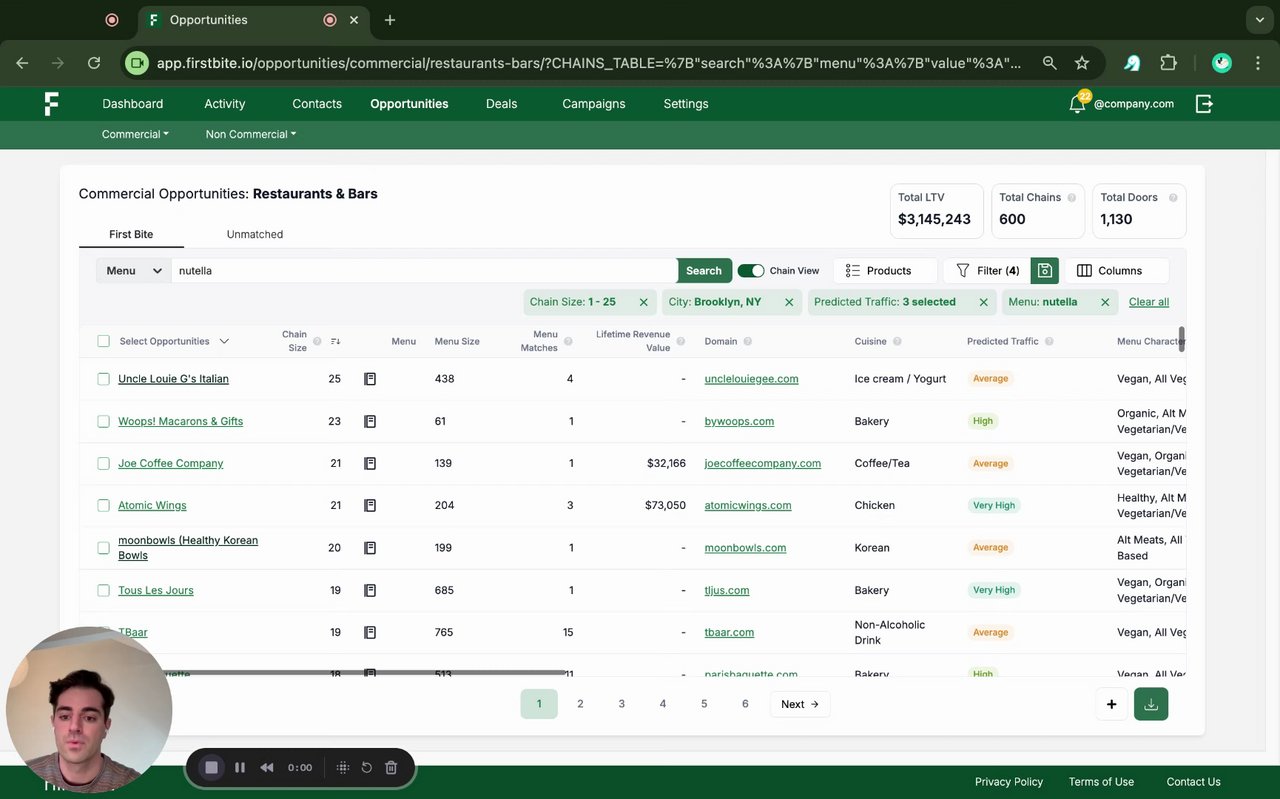The image size is (1280, 799).
Task: Go to results page 3
Action: pos(621,704)
